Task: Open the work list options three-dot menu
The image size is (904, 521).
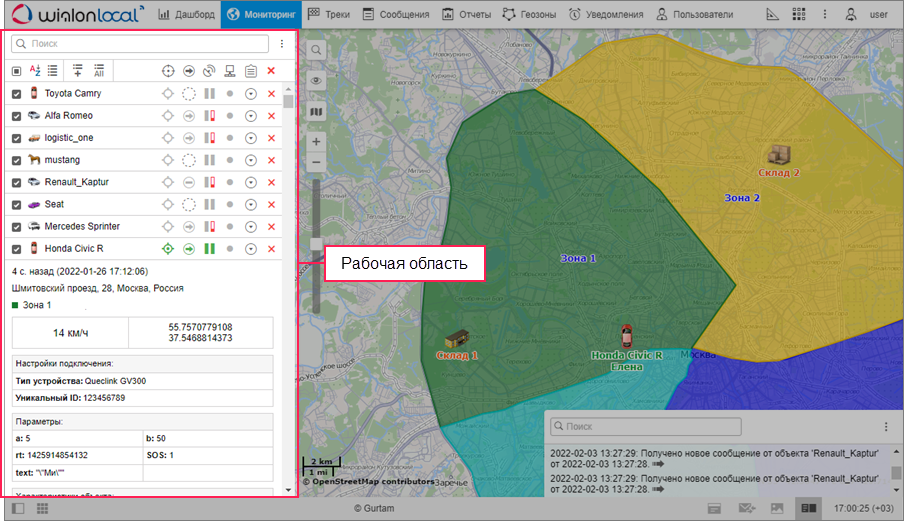Action: [x=282, y=44]
